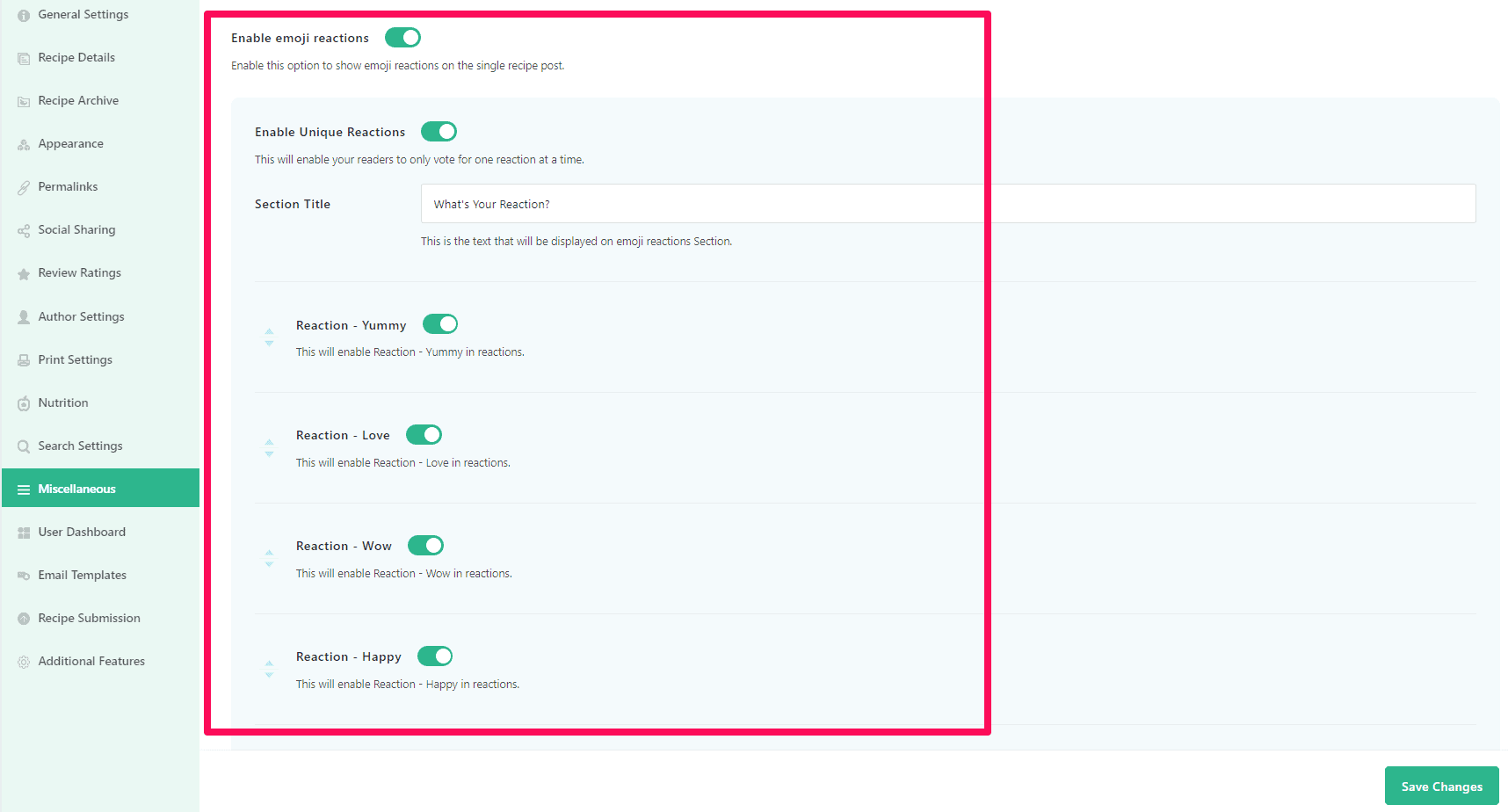Click the Section Title text field
The width and height of the screenshot is (1508, 812).
948,204
